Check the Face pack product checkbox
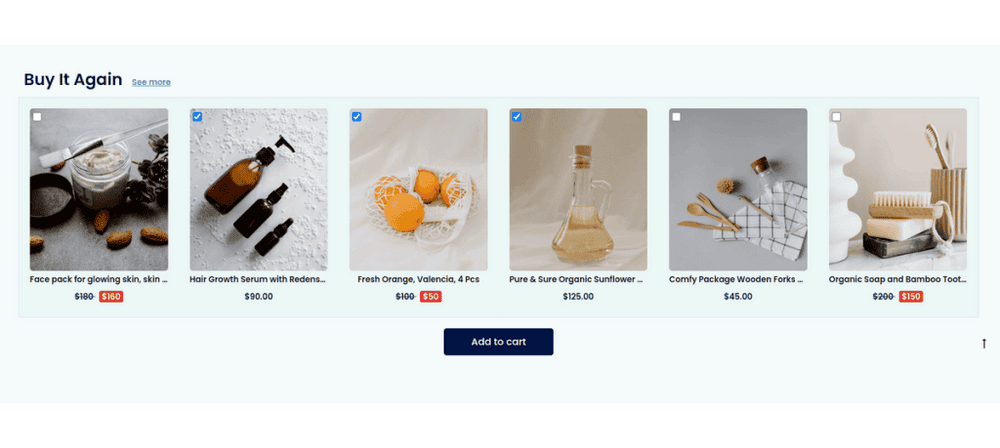This screenshot has width=1000, height=448. click(x=37, y=117)
